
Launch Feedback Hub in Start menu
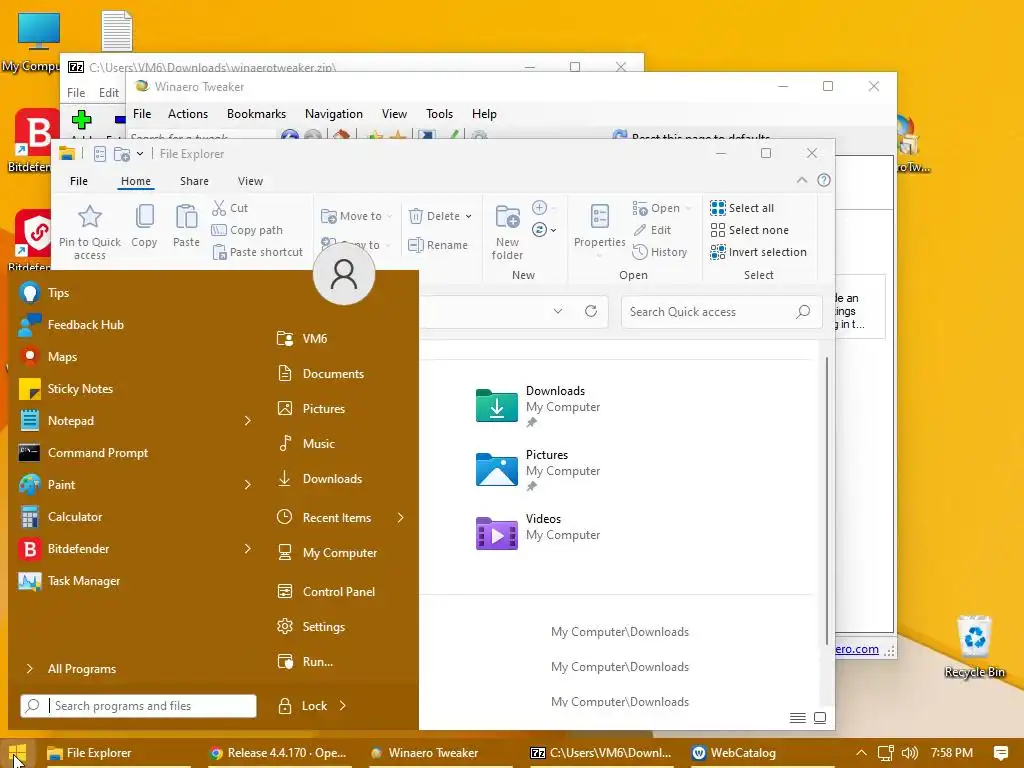tap(134, 325)
